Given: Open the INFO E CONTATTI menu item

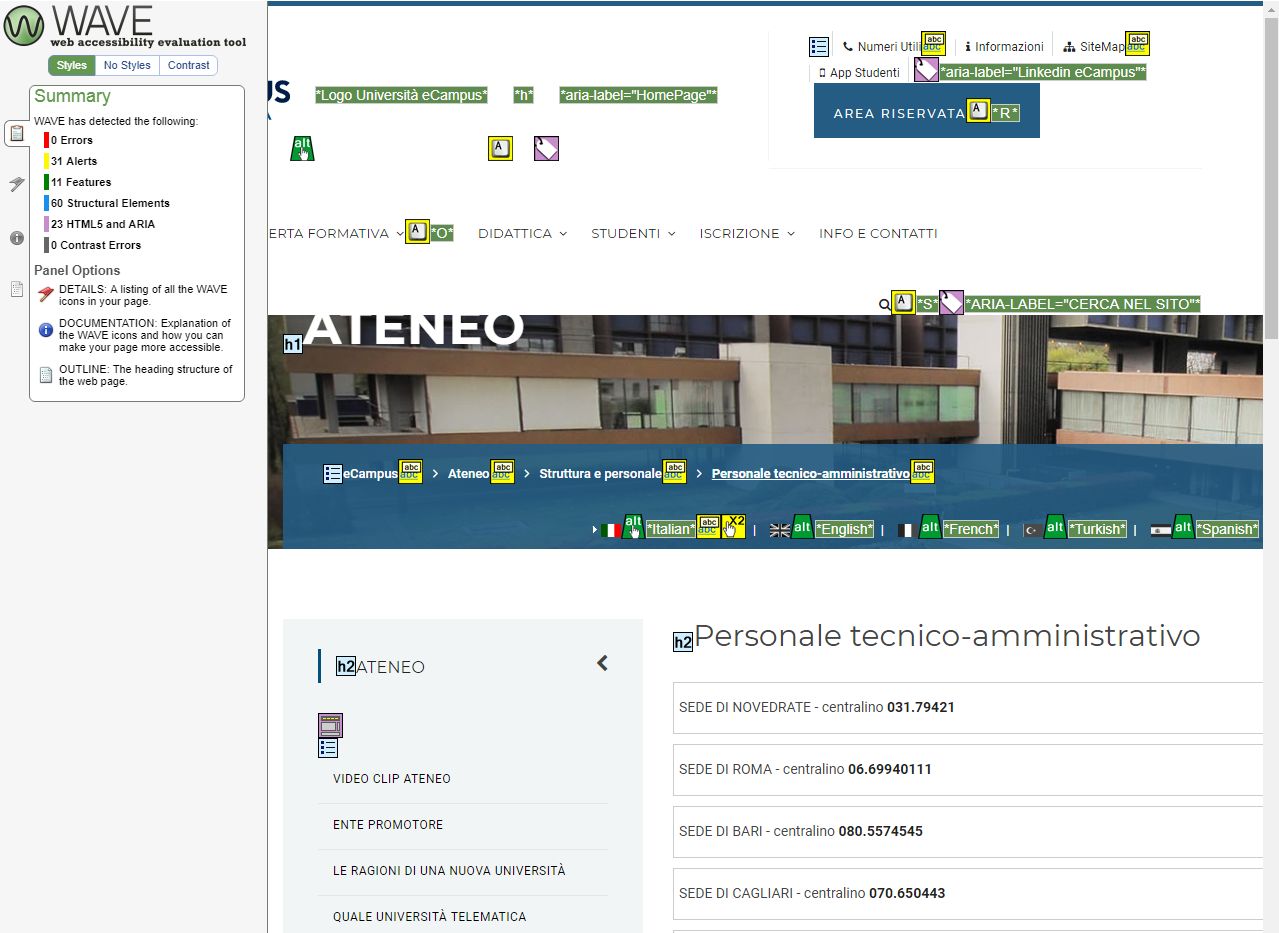Looking at the screenshot, I should tap(878, 234).
